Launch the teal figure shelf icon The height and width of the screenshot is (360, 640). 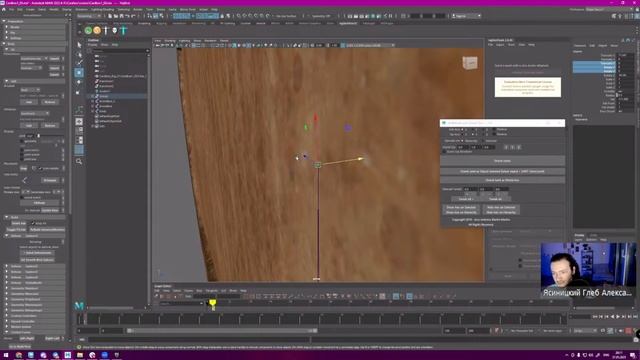click(123, 30)
